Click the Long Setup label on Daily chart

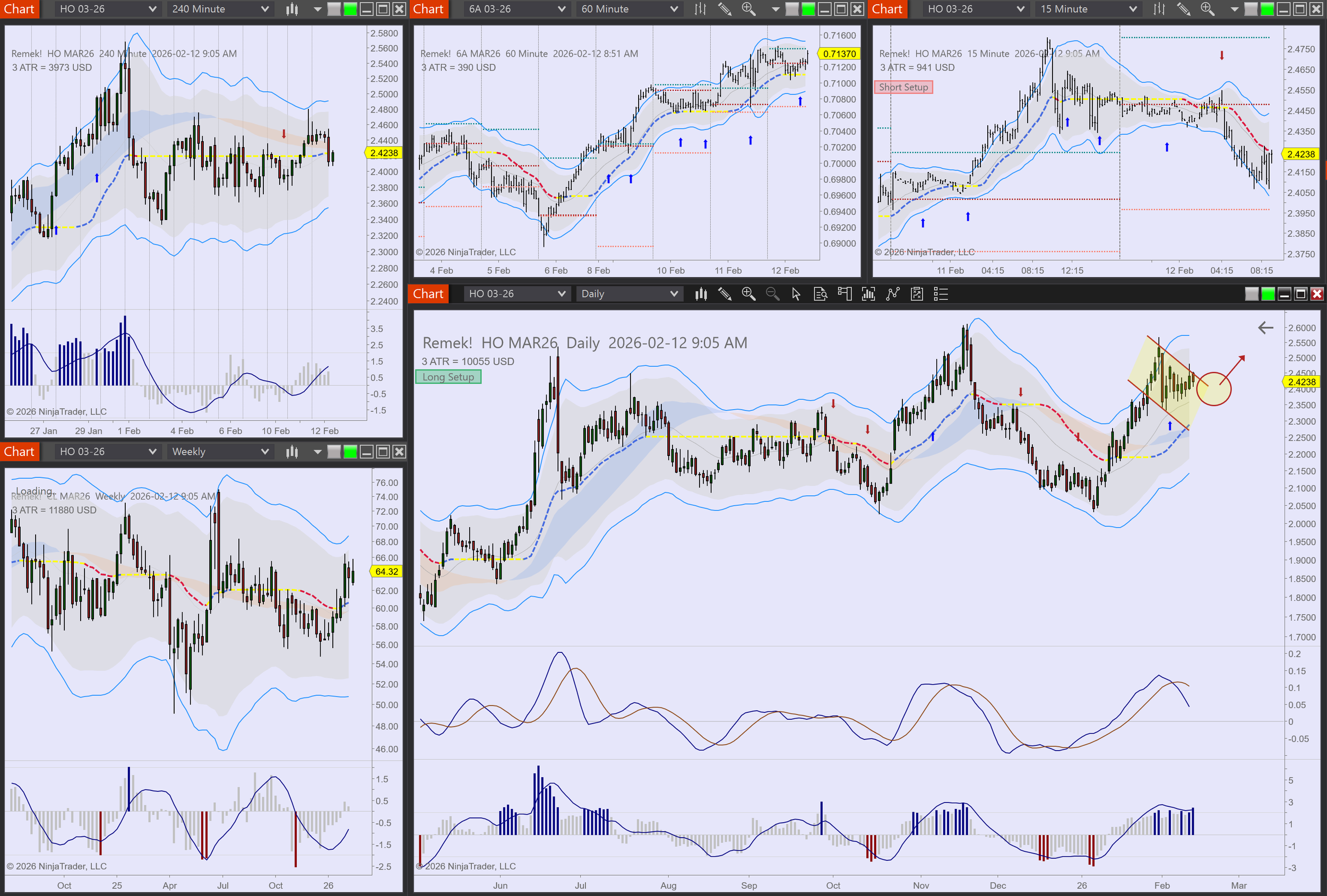point(448,377)
